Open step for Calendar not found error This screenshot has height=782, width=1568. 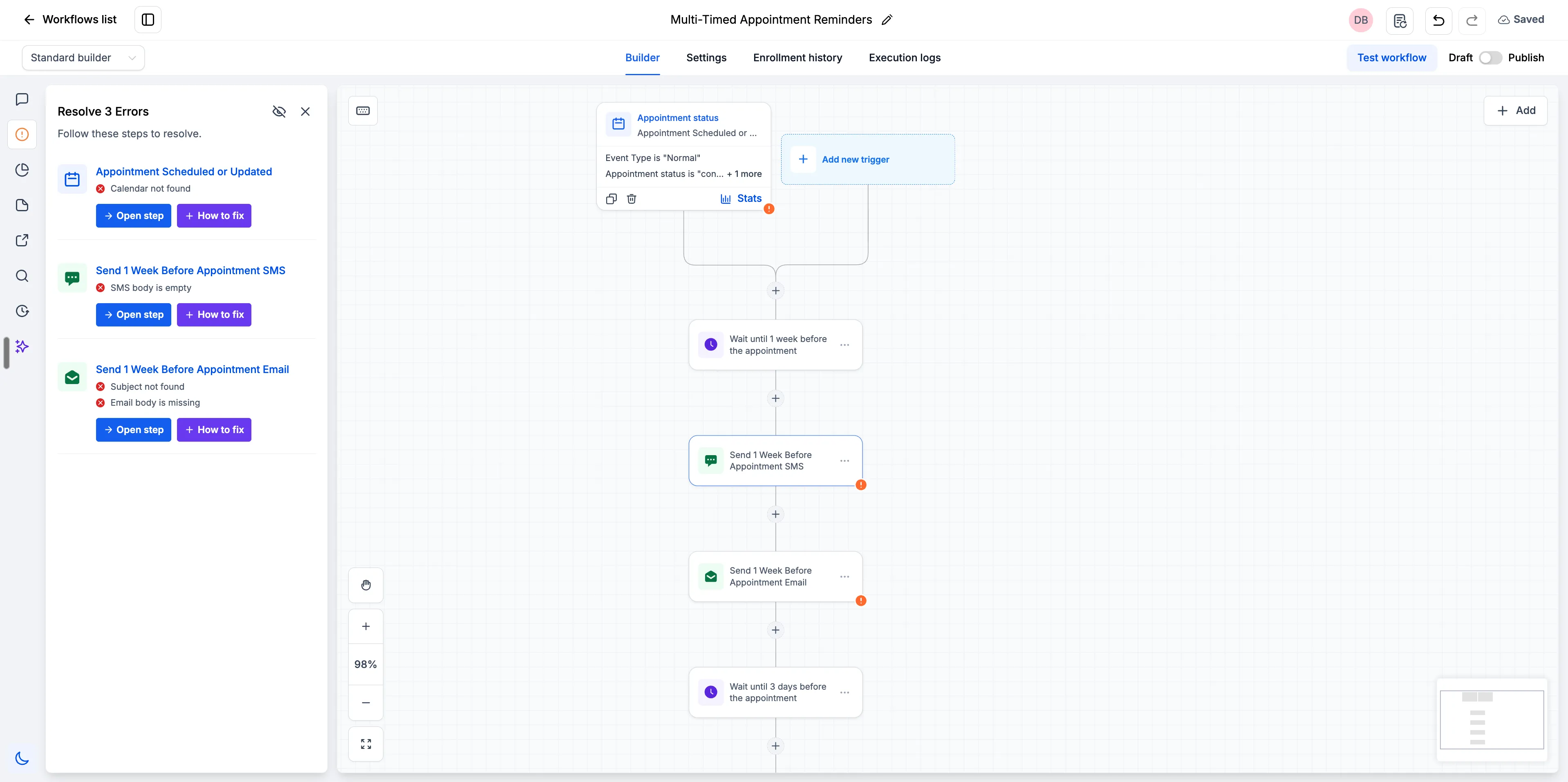[x=133, y=215]
